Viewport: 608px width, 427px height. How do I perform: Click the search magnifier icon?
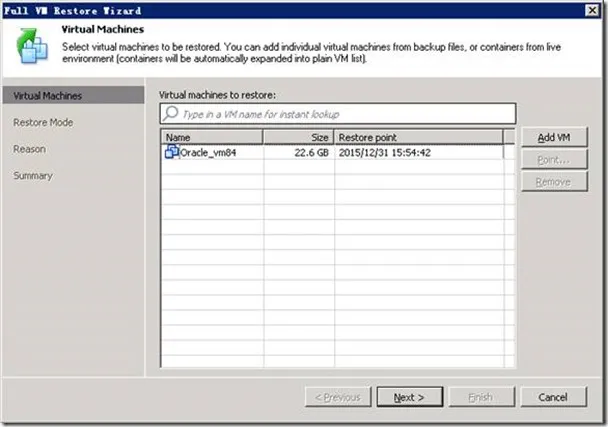[170, 114]
